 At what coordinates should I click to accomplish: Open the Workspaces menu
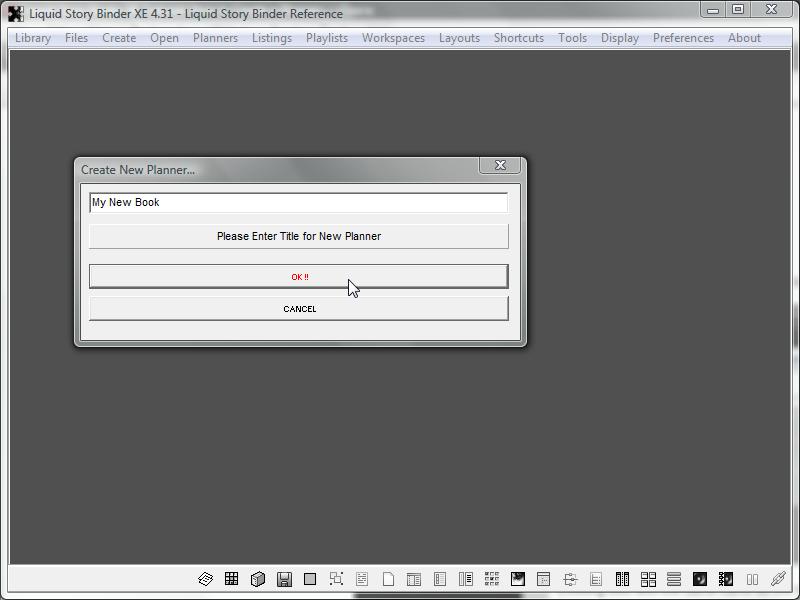point(393,38)
